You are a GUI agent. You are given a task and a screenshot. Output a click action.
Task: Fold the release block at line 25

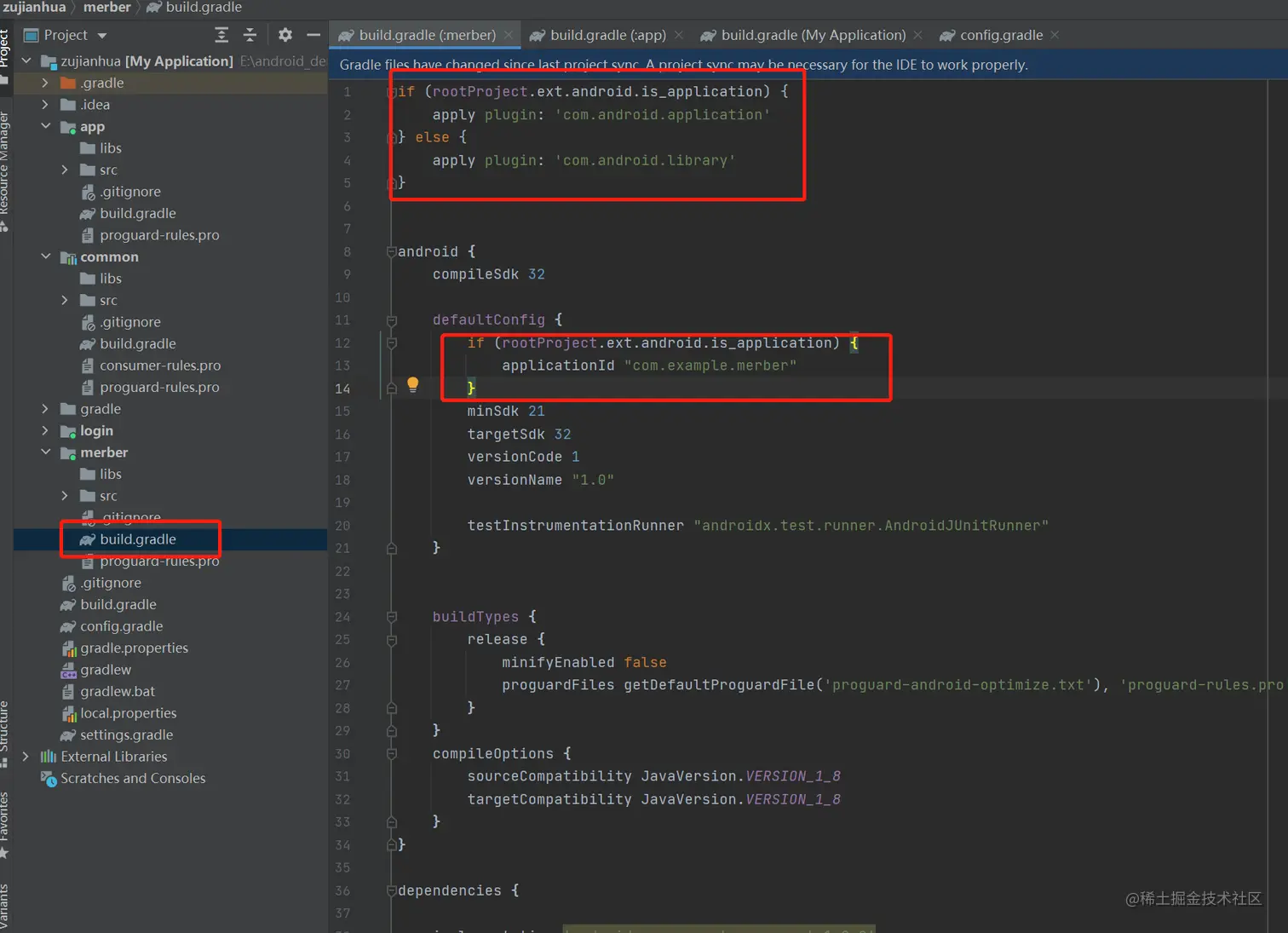391,640
